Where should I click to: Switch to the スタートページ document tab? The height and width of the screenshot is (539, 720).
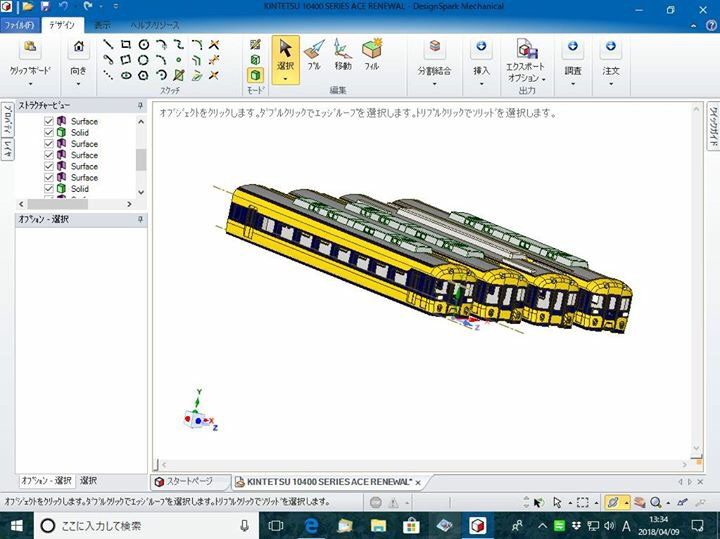(189, 482)
